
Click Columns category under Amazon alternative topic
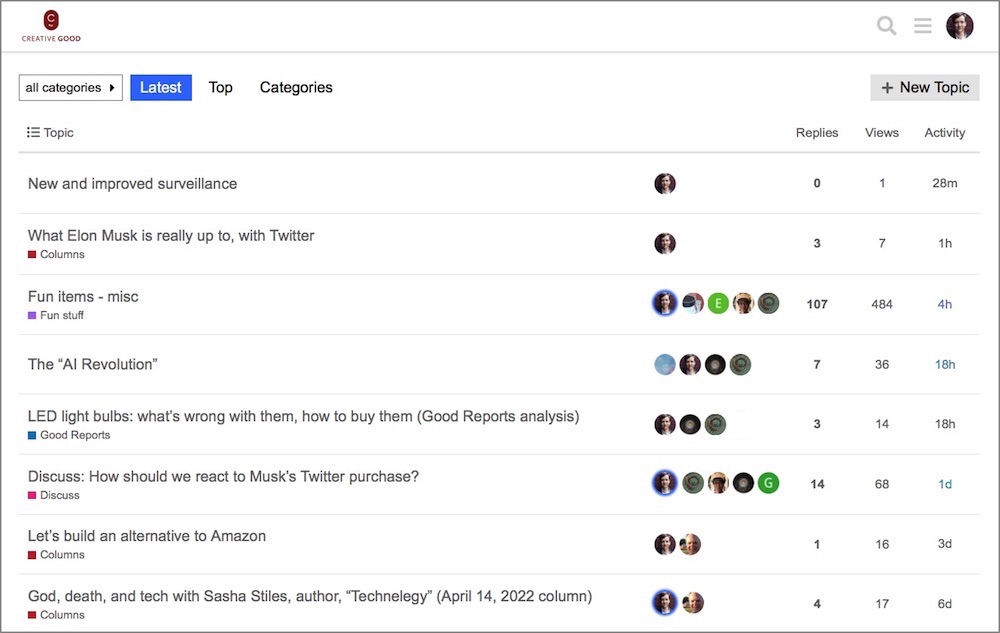pyautogui.click(x=56, y=555)
